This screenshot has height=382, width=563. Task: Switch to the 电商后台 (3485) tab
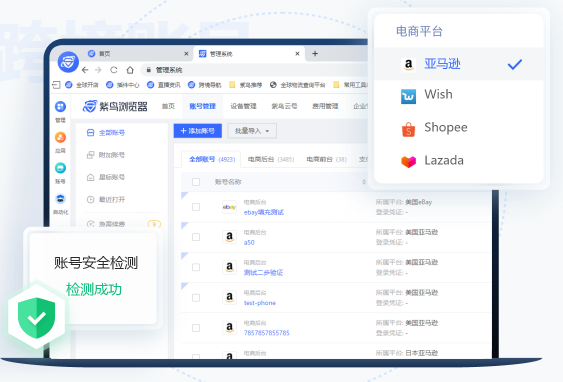click(x=271, y=159)
